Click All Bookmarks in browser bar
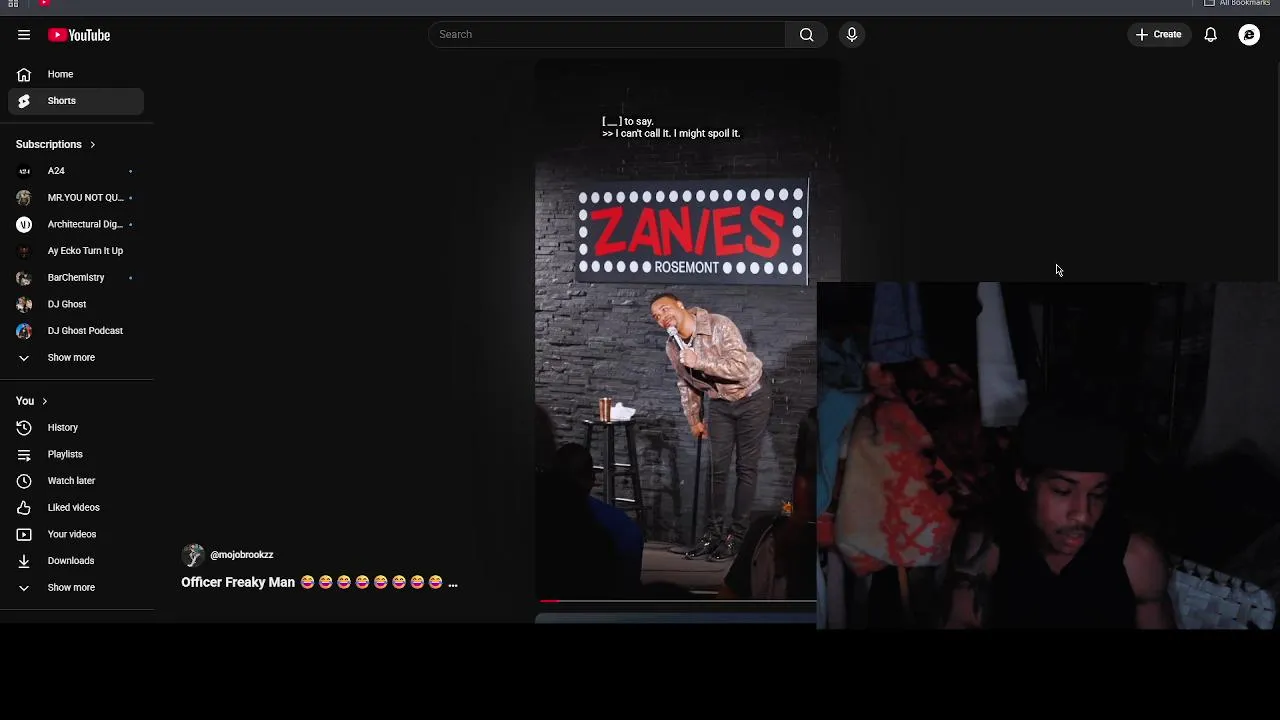1280x720 pixels. [x=1237, y=4]
